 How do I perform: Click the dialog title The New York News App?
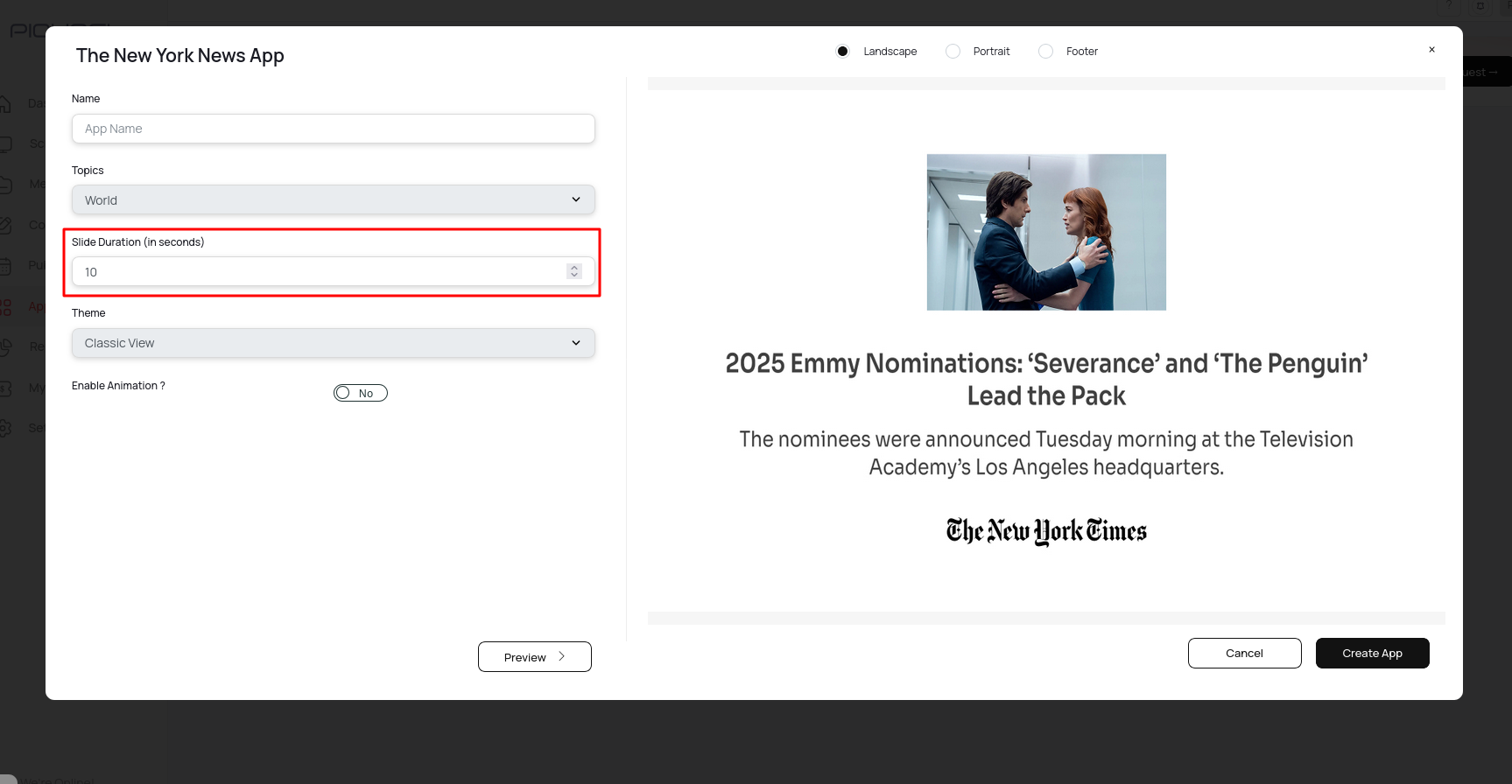tap(180, 56)
